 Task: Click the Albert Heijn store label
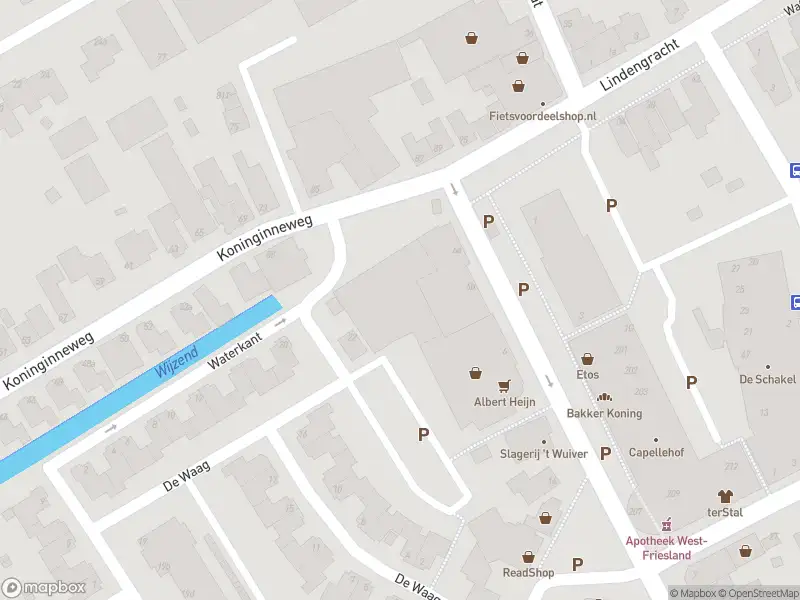(505, 402)
